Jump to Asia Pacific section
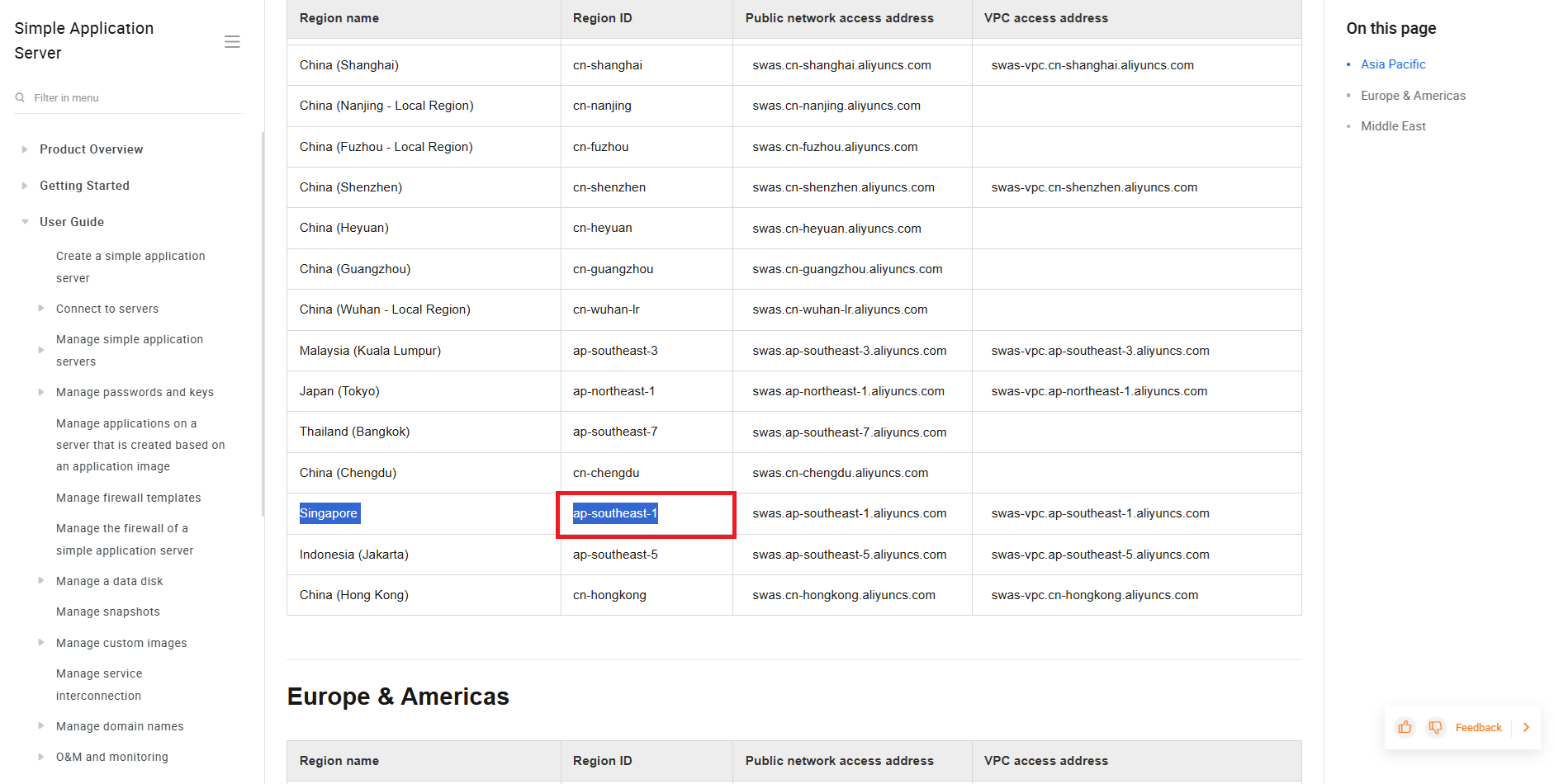This screenshot has width=1554, height=784. coord(1393,64)
